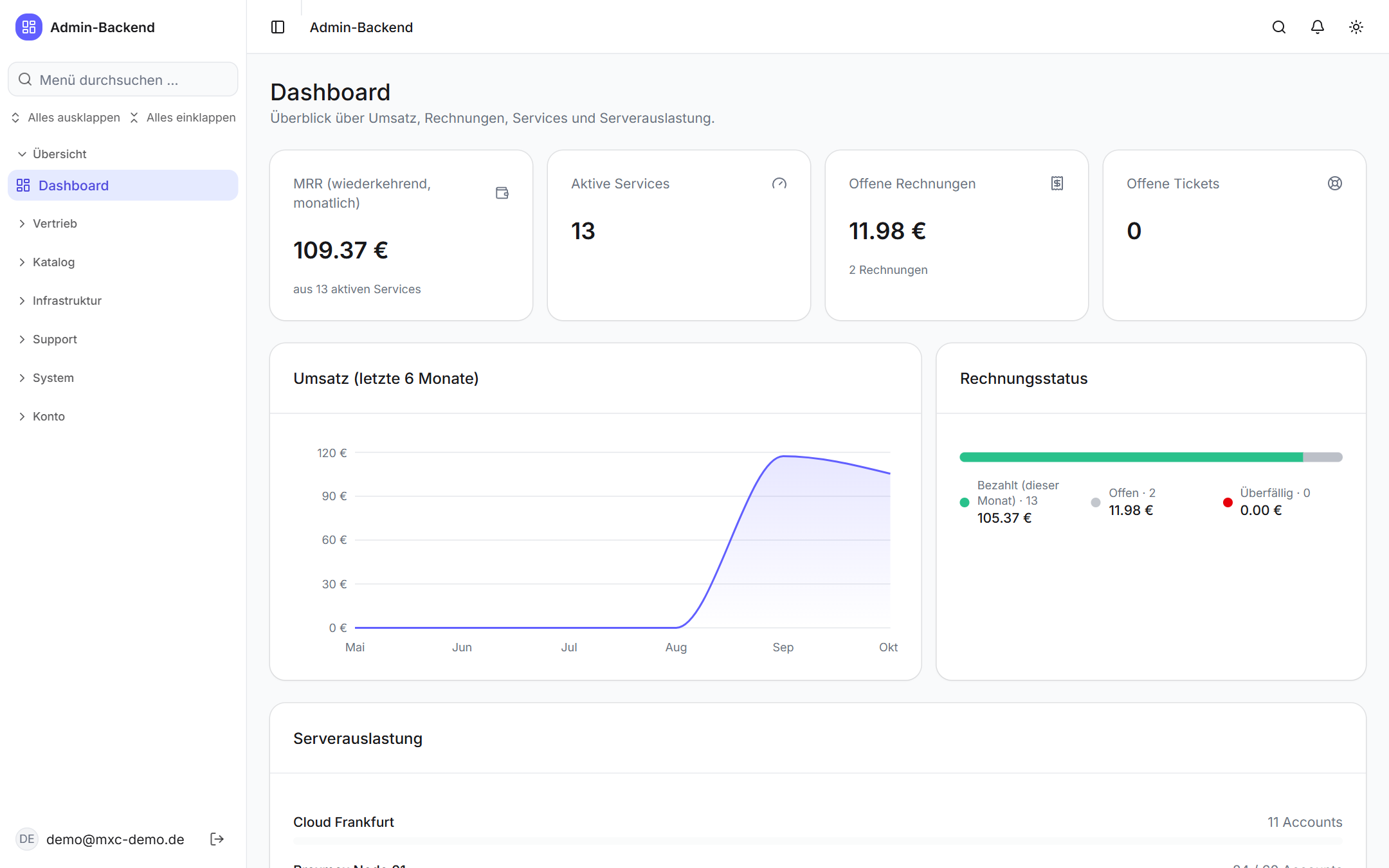The image size is (1389, 868).
Task: Toggle light/dark theme sun icon
Action: tap(1356, 27)
